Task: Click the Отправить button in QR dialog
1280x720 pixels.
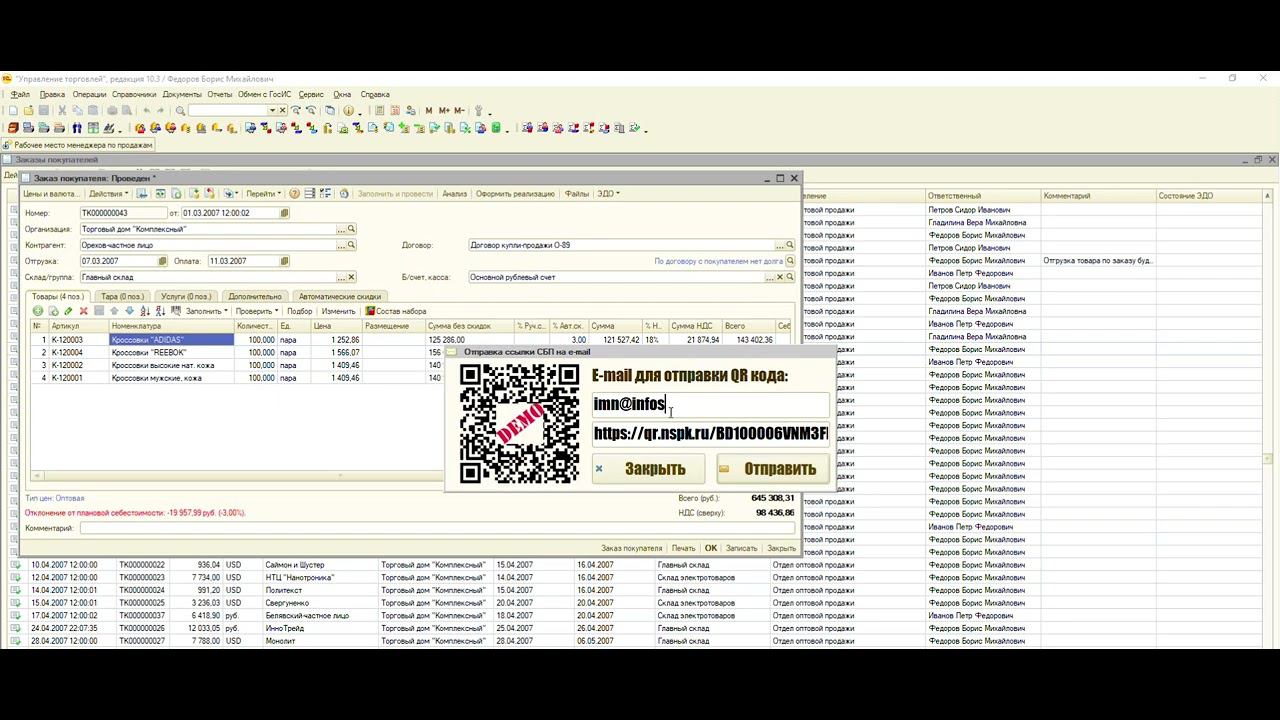Action: click(773, 469)
